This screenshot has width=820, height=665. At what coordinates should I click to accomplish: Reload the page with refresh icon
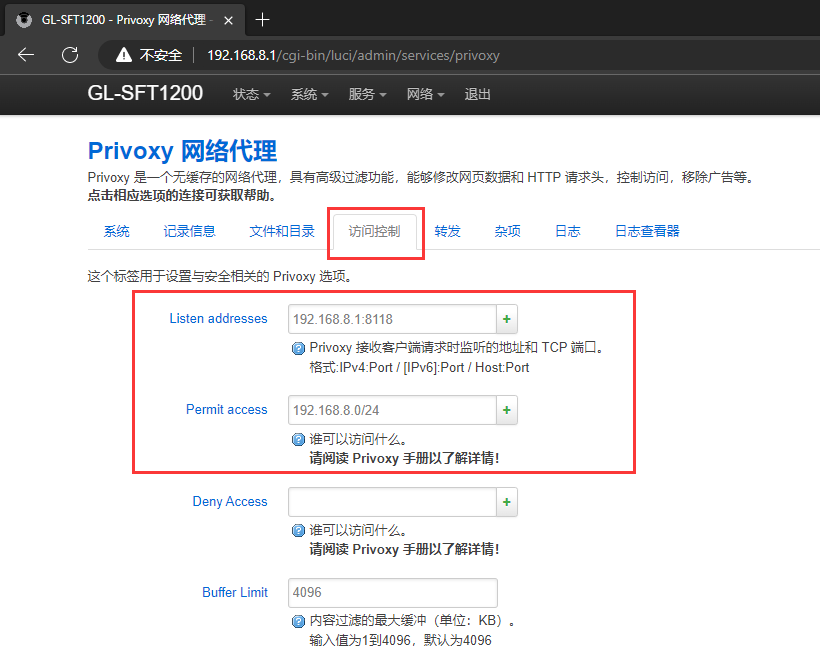point(70,55)
